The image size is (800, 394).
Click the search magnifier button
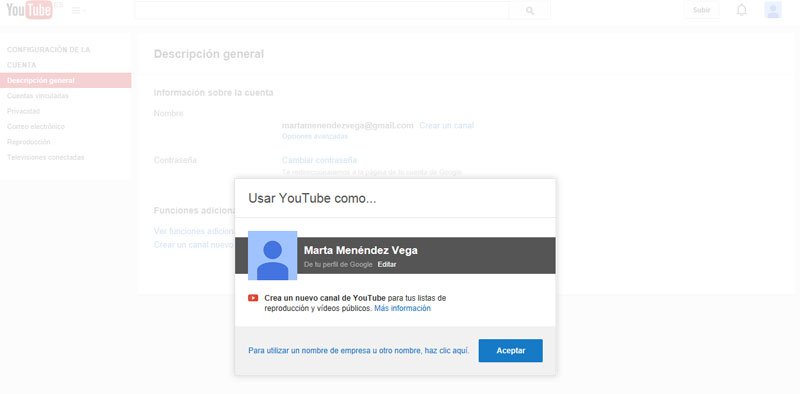tap(530, 10)
